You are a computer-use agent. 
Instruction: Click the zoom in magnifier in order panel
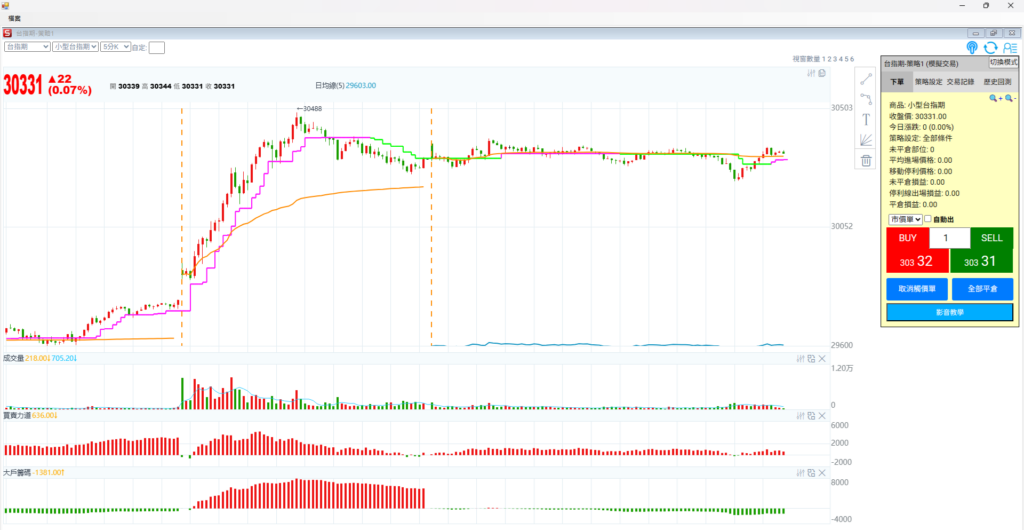click(x=994, y=98)
